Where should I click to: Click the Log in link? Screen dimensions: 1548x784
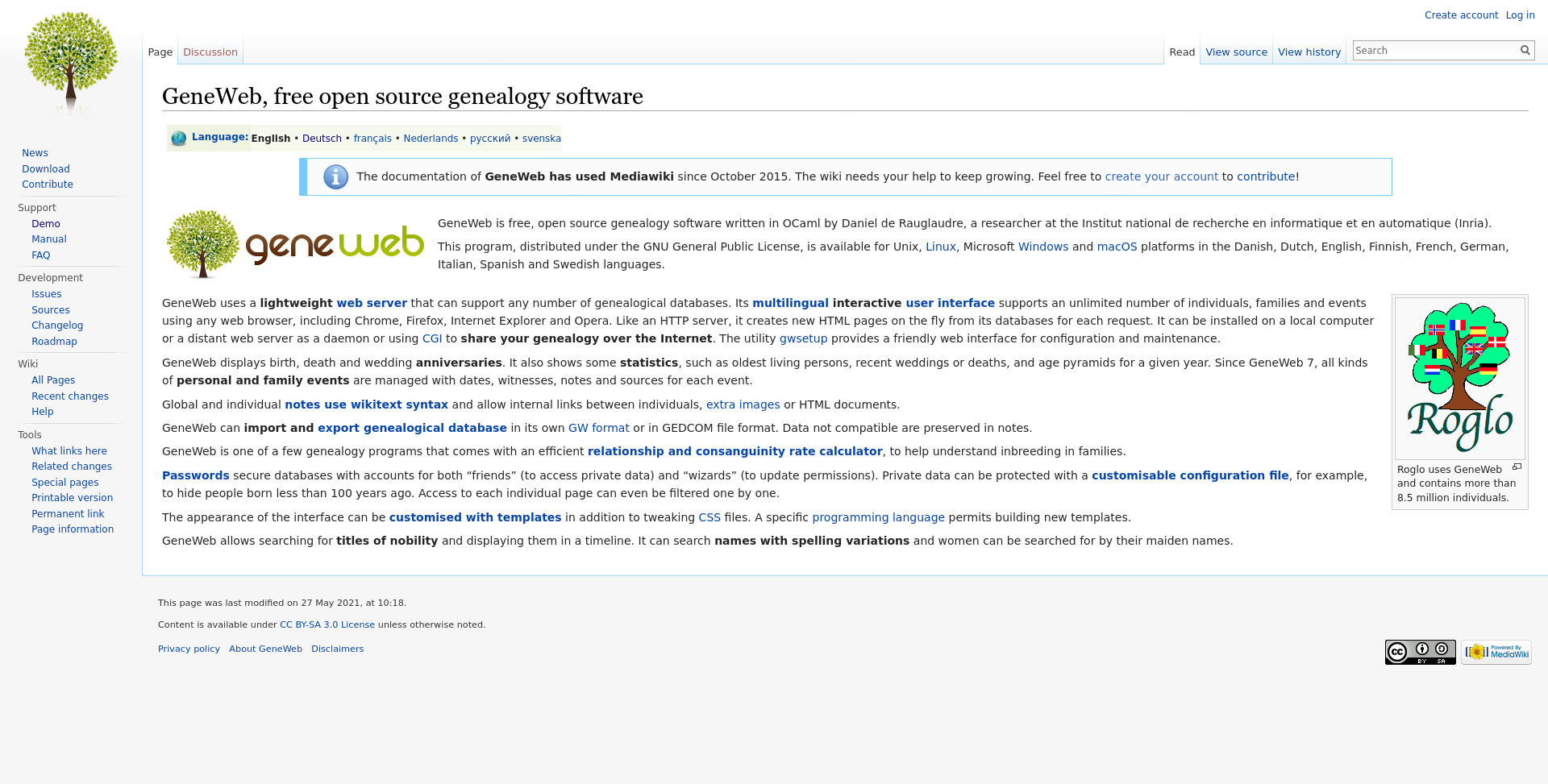coord(1520,15)
